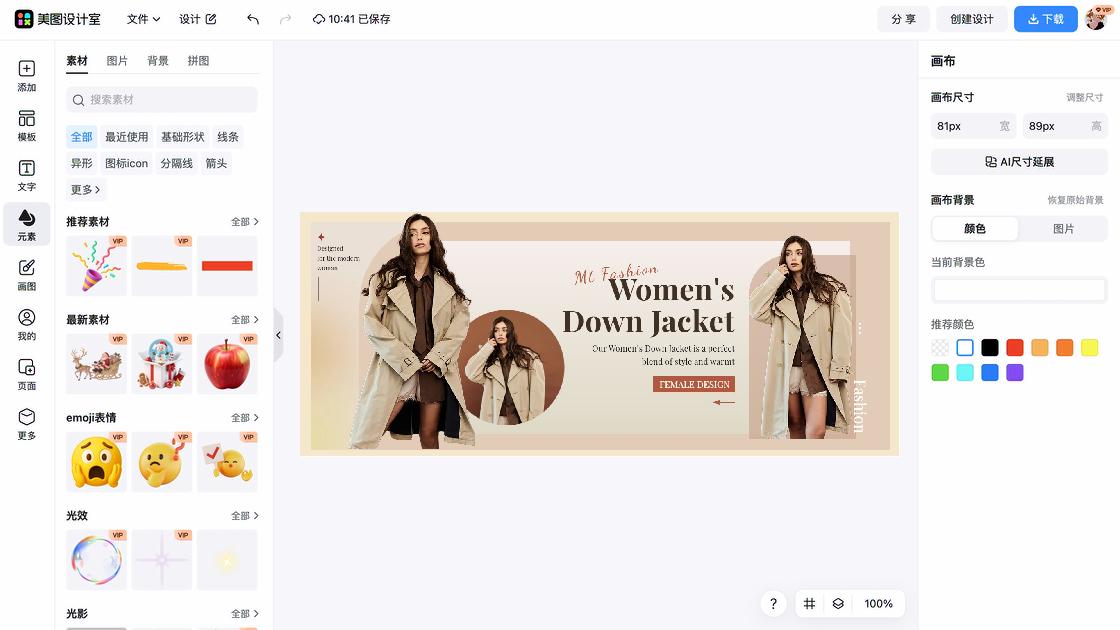
Task: Switch to the 背景 tab
Action: click(158, 61)
